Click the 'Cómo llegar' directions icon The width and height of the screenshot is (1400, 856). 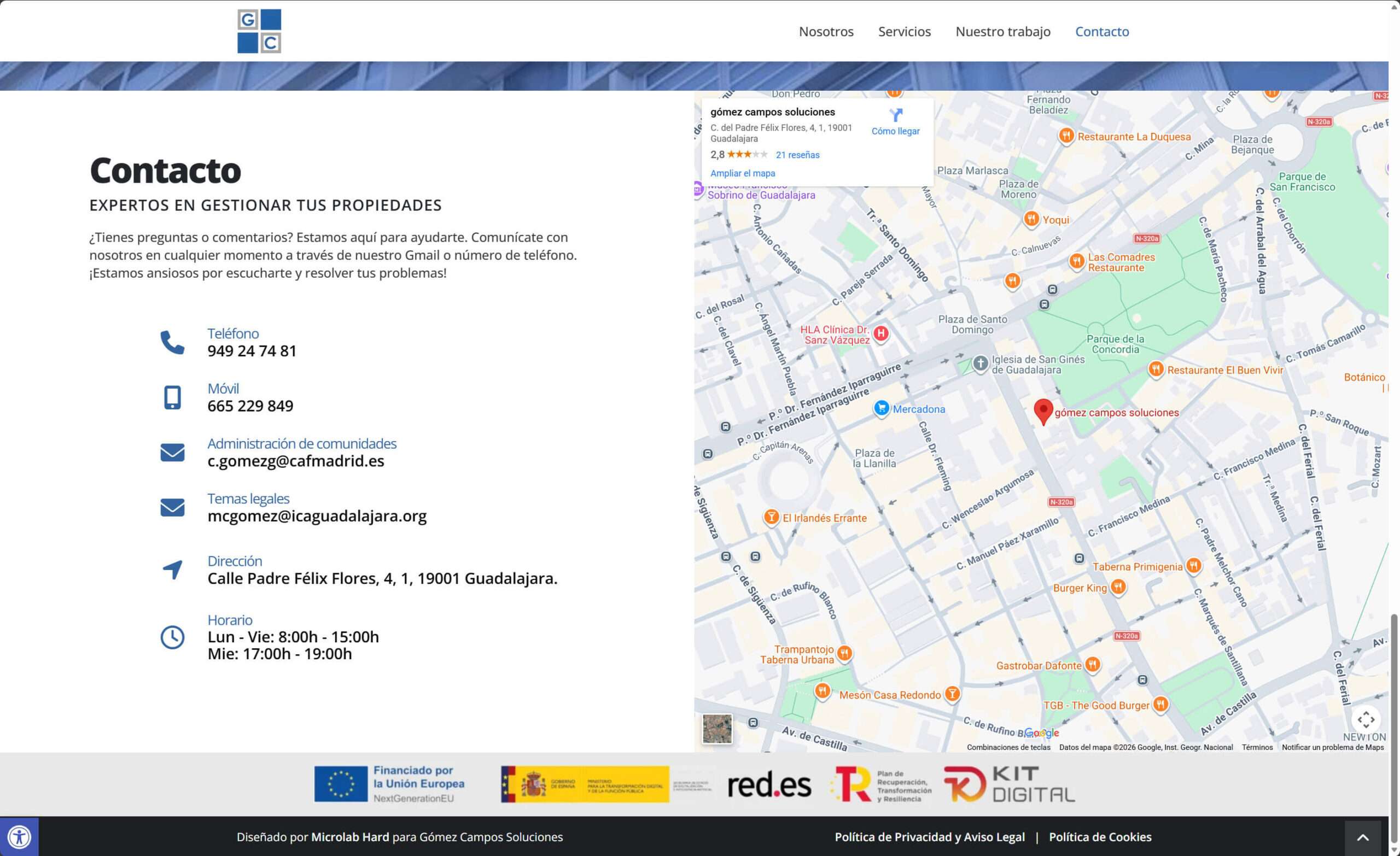(895, 115)
